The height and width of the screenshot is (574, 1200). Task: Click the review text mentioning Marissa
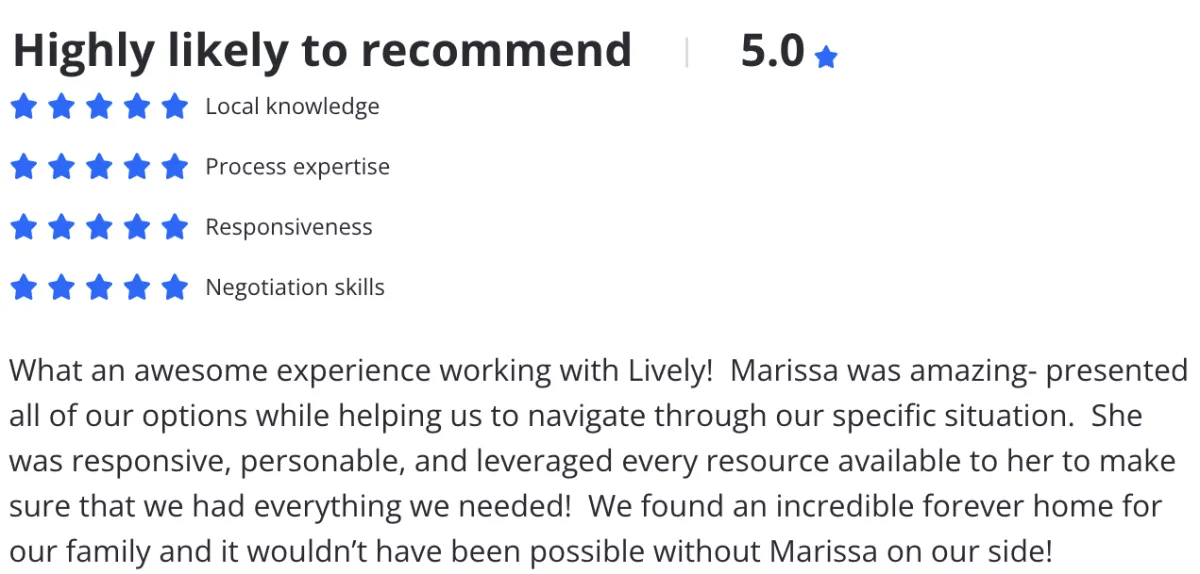tap(598, 461)
